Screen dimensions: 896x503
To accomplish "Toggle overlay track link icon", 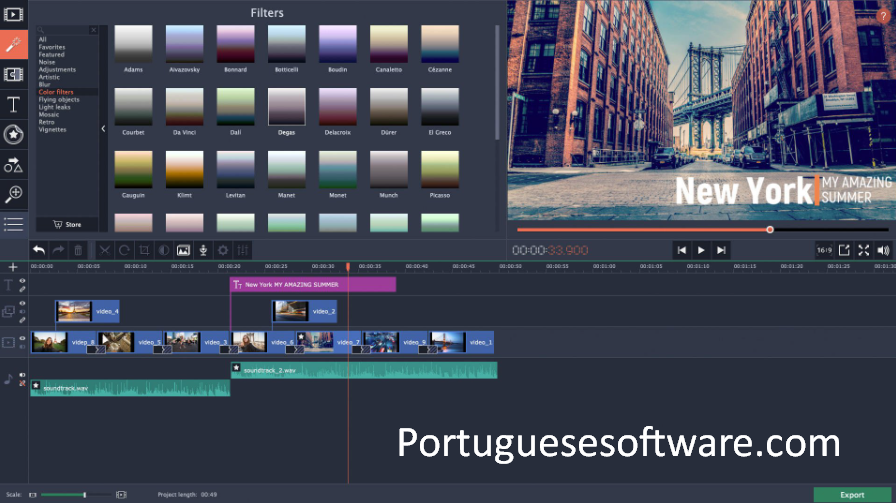I will (22, 320).
